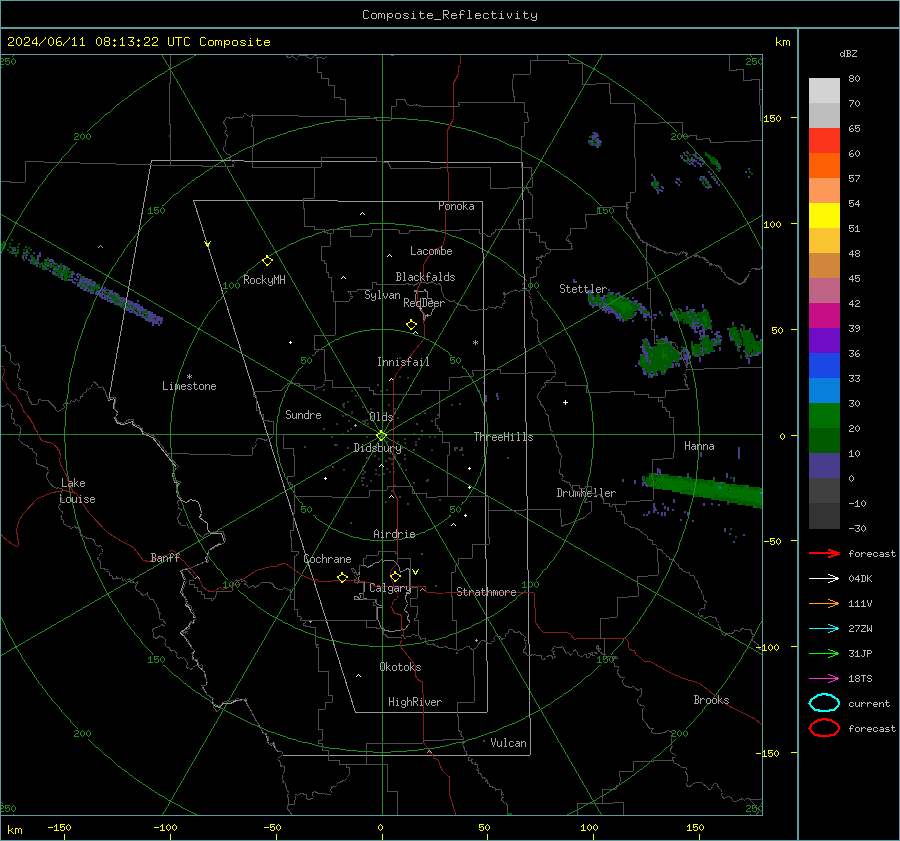
Task: Click the yellow diamond marker at Didsbury radar center
Action: (381, 436)
